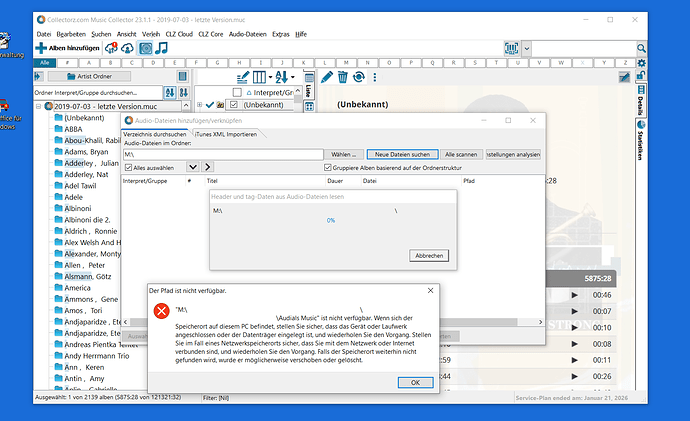
Task: Play the track with duration 00:46
Action: [x=574, y=295]
